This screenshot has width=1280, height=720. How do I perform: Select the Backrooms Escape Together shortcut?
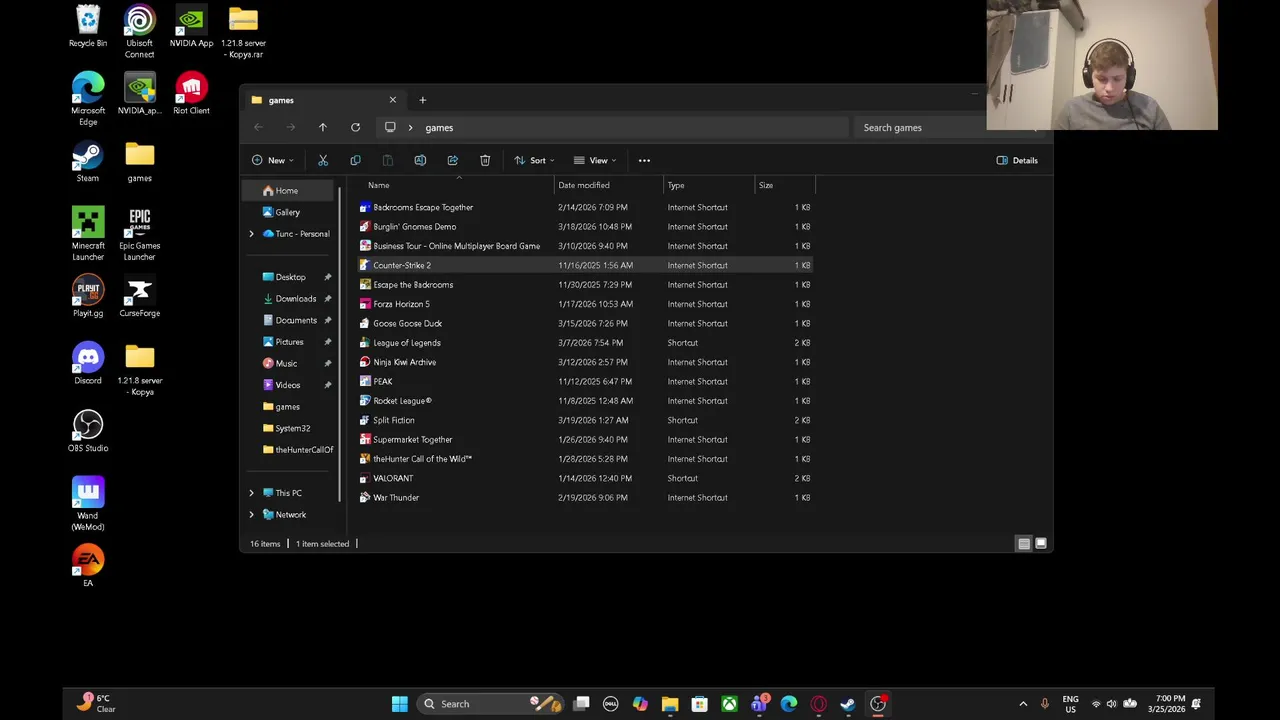pyautogui.click(x=585, y=207)
